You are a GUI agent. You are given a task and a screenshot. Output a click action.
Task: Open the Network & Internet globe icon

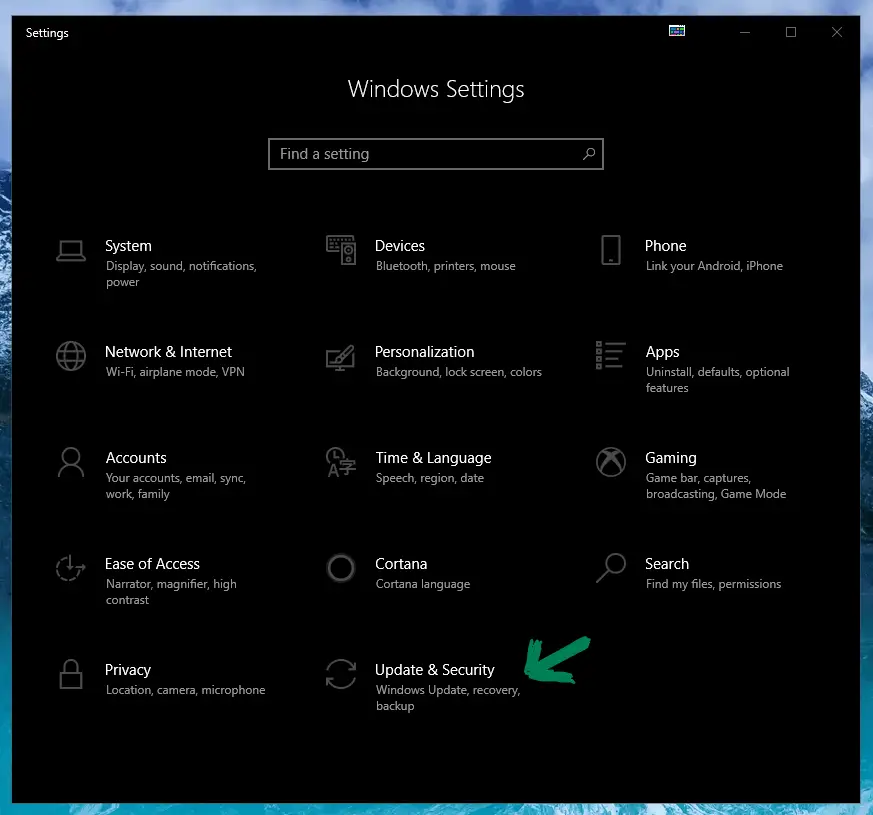pos(71,356)
